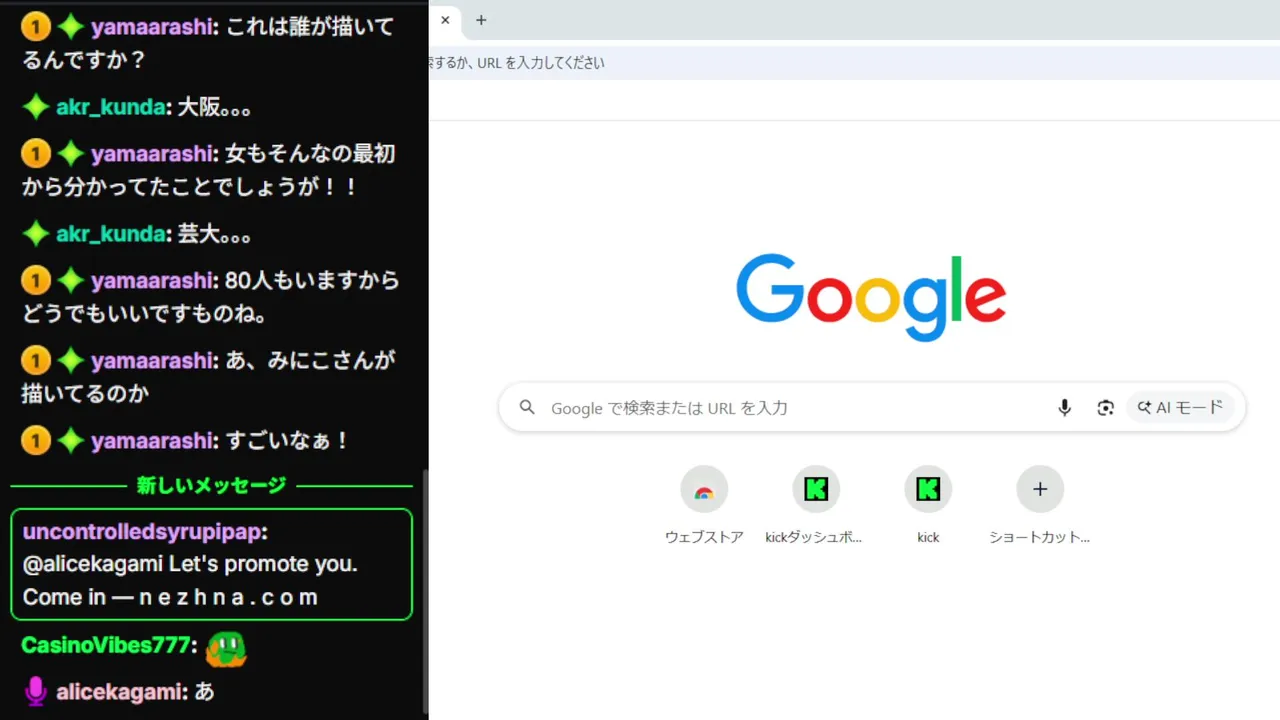Open the AI モード button
The width and height of the screenshot is (1280, 720).
click(1181, 407)
